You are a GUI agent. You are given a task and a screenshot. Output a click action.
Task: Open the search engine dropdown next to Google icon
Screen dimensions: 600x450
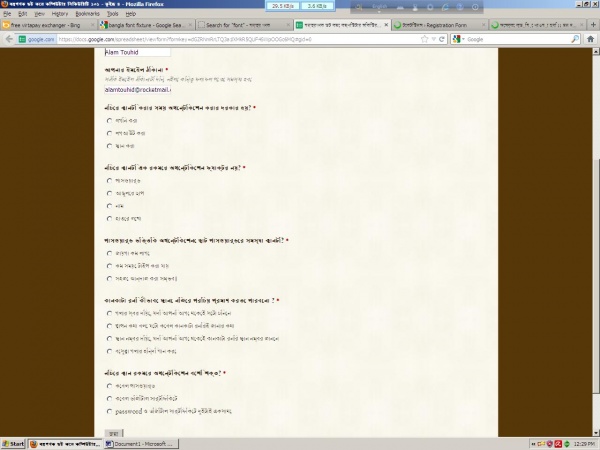463,39
